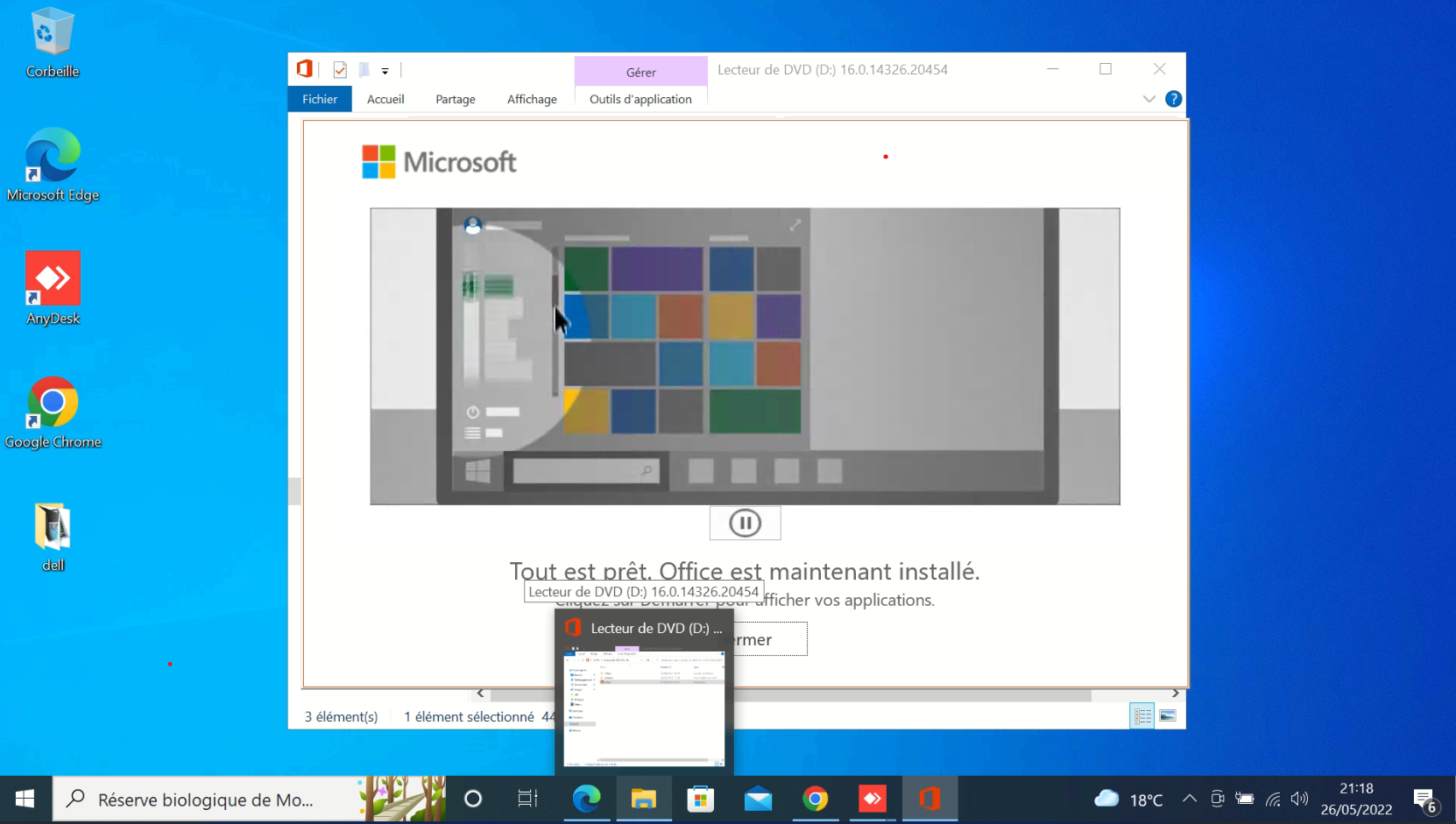Click the taskbar preview thumbnail of Lecteur de DVD
Screen dimensions: 1456x824
[x=644, y=707]
